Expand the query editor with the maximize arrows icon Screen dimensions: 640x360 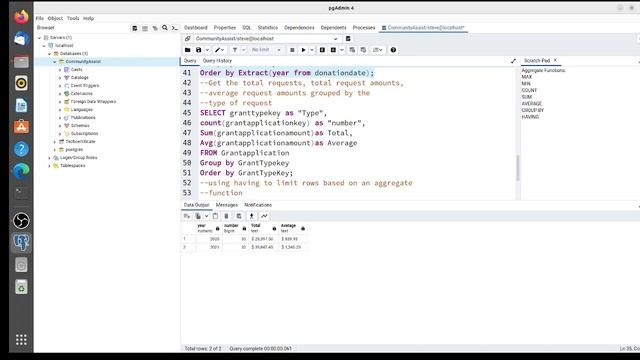513,61
